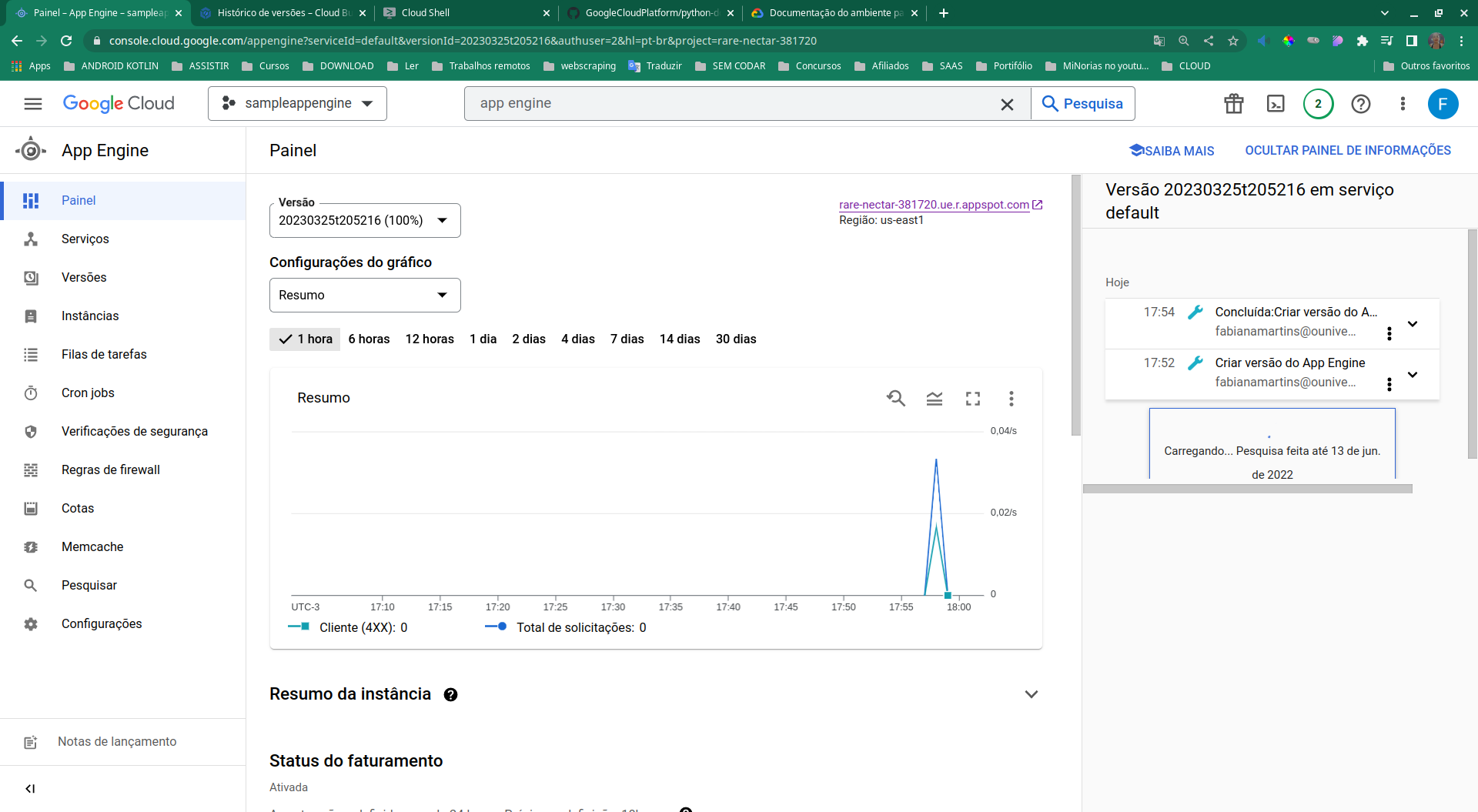View the Memcache panel
The width and height of the screenshot is (1478, 812).
pyautogui.click(x=92, y=546)
